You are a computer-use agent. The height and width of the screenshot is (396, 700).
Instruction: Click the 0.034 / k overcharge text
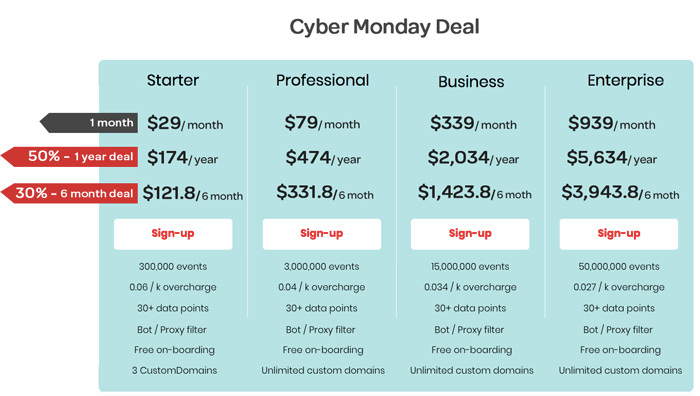[470, 287]
